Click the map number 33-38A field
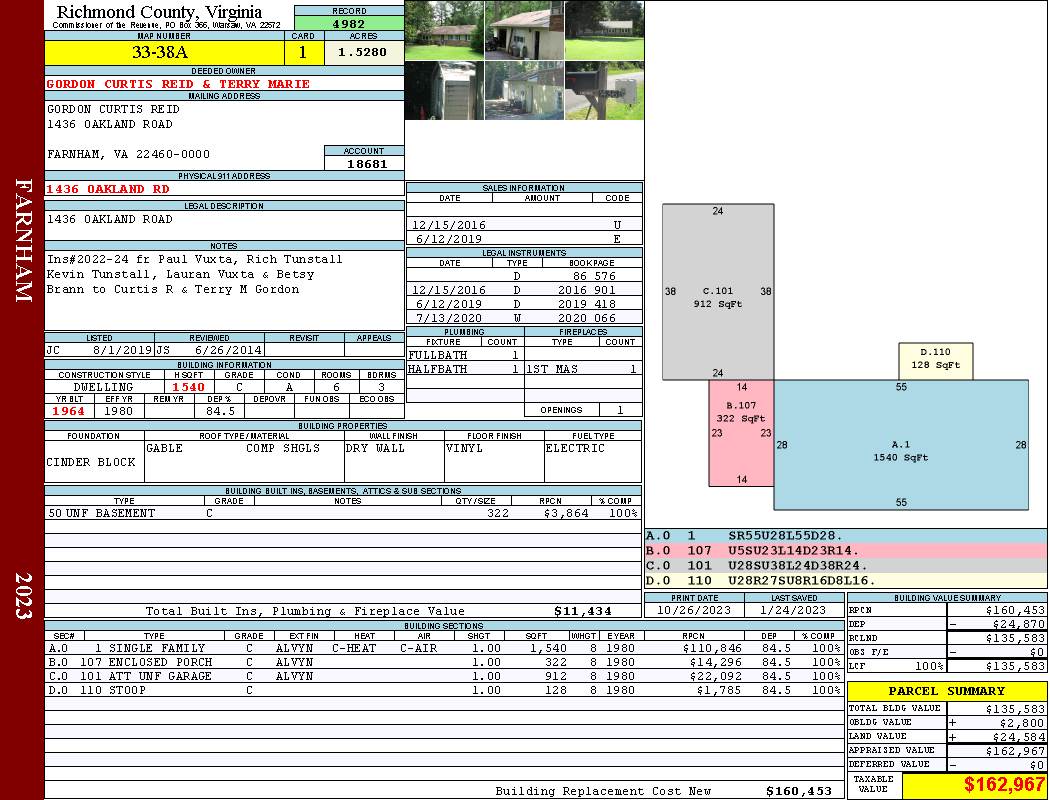The image size is (1050, 800). 164,52
